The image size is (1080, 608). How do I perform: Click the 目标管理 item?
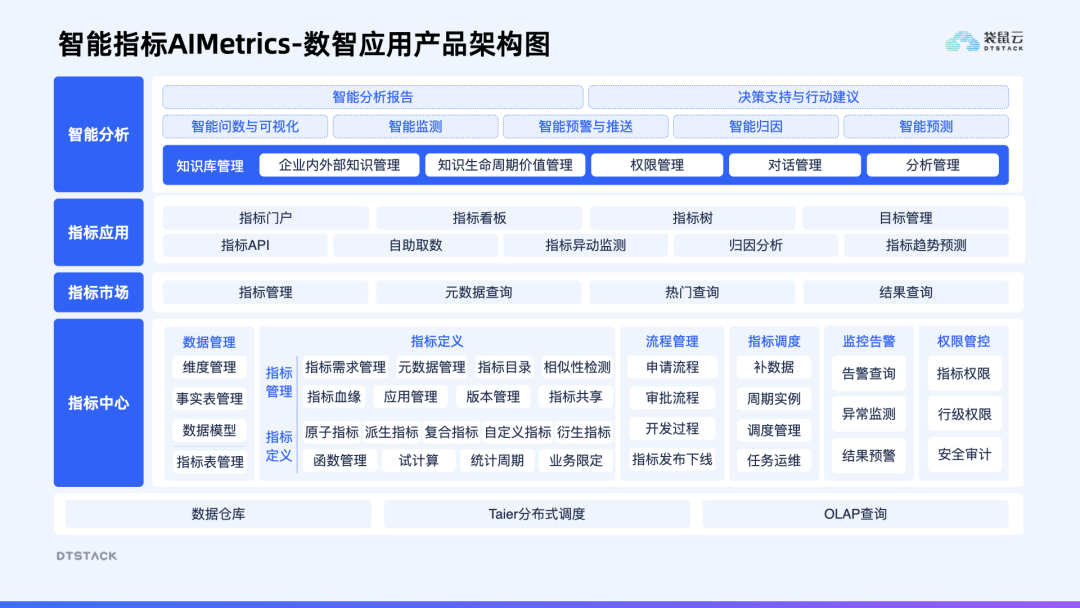coord(906,218)
